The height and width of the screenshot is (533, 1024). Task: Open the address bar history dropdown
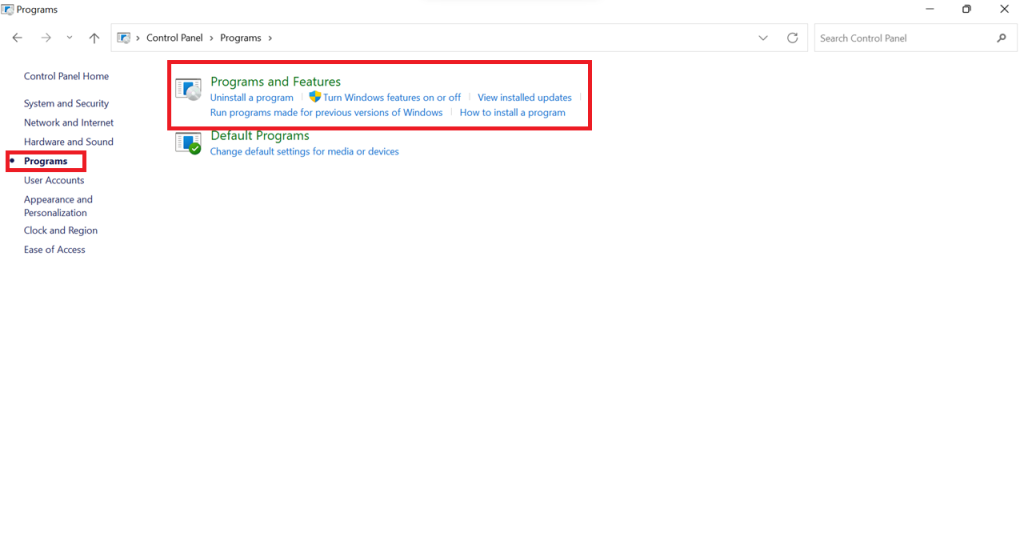(x=763, y=38)
